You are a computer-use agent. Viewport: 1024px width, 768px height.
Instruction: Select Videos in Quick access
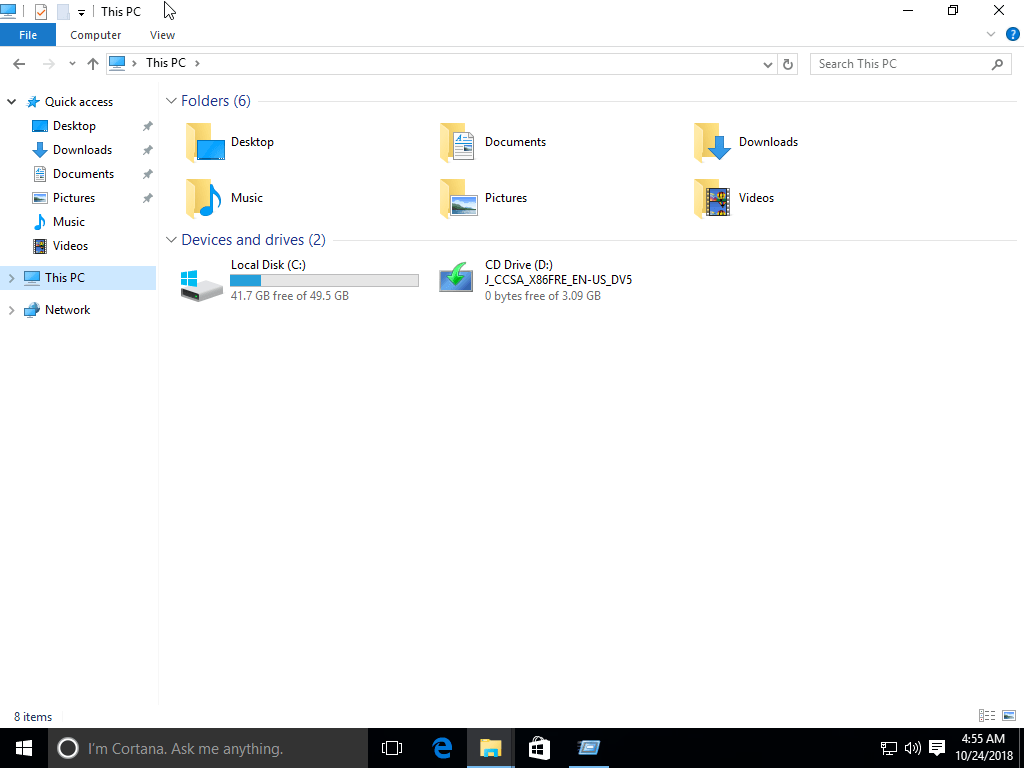point(70,246)
